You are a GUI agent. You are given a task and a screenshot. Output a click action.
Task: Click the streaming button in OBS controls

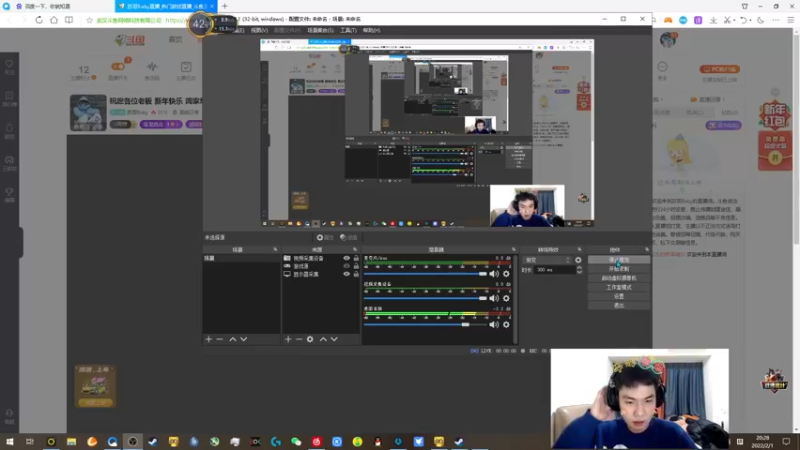pos(619,260)
